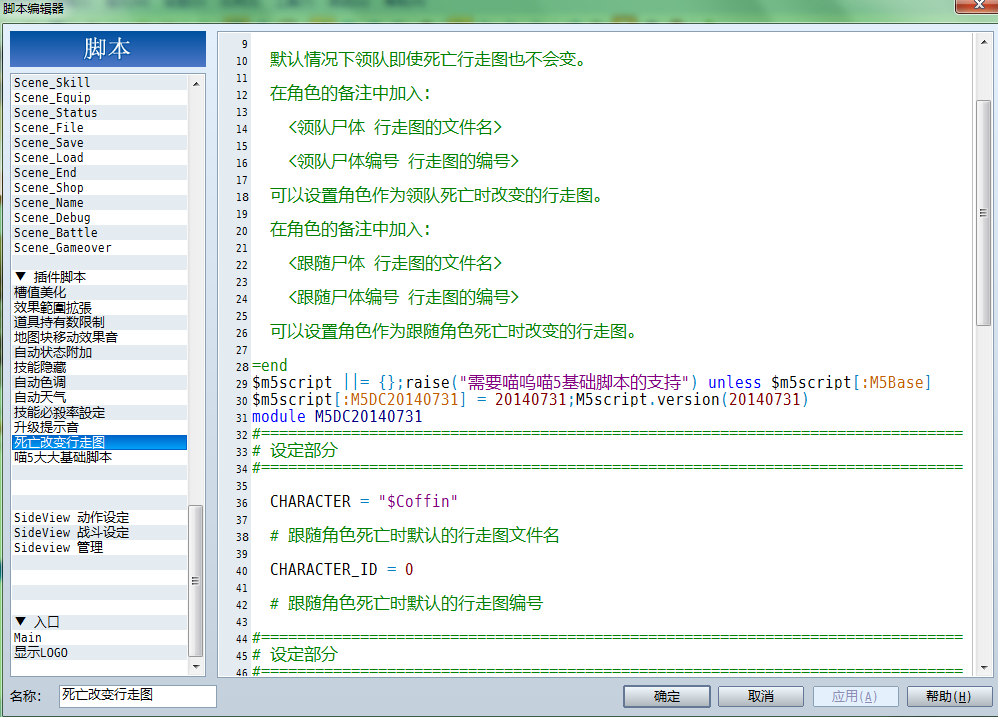Select the 道具持有数限制 script
The height and width of the screenshot is (717, 998).
click(100, 322)
